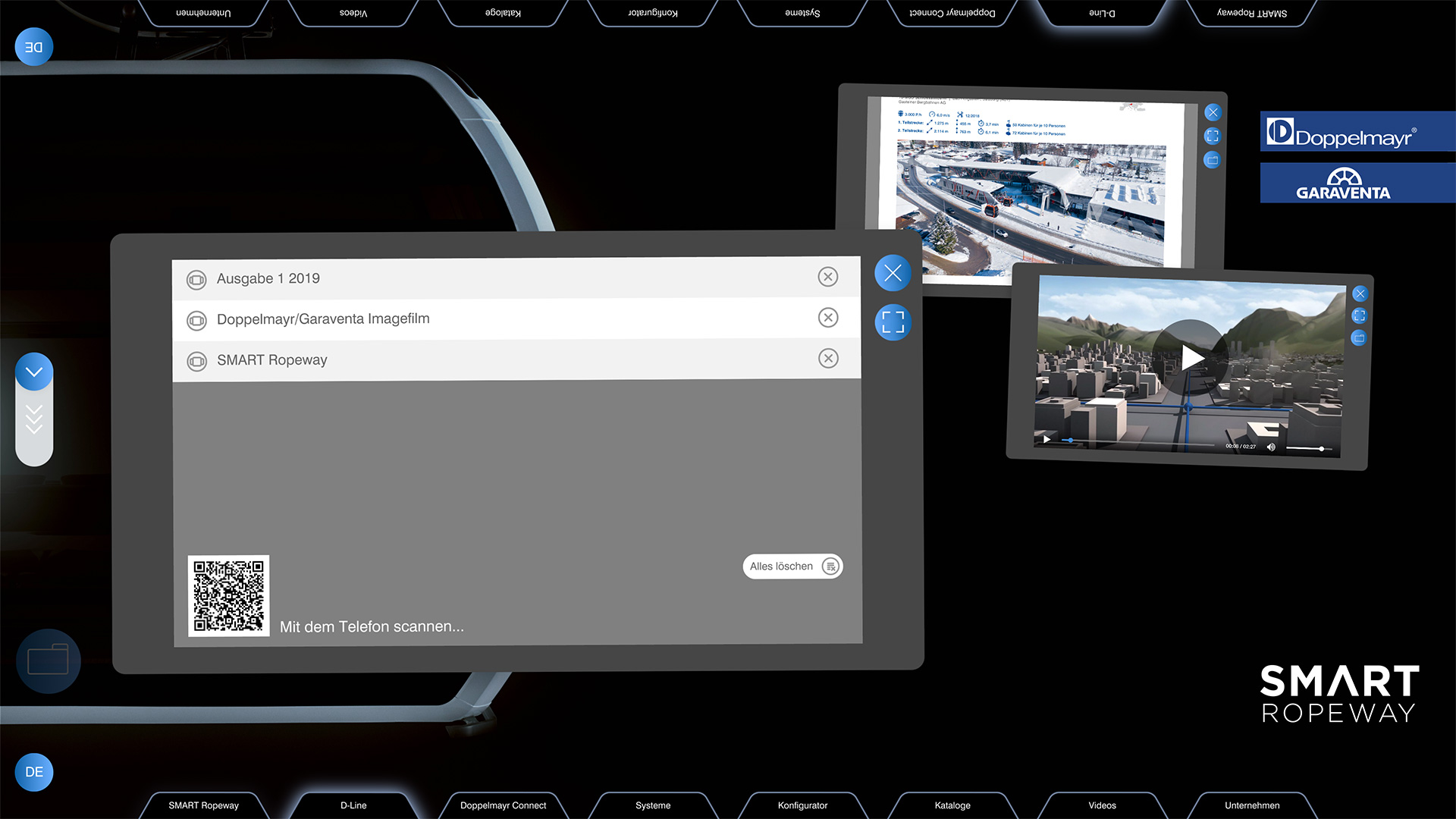Image resolution: width=1456 pixels, height=819 pixels.
Task: Seek on the video progress bar
Action: [x=1137, y=442]
